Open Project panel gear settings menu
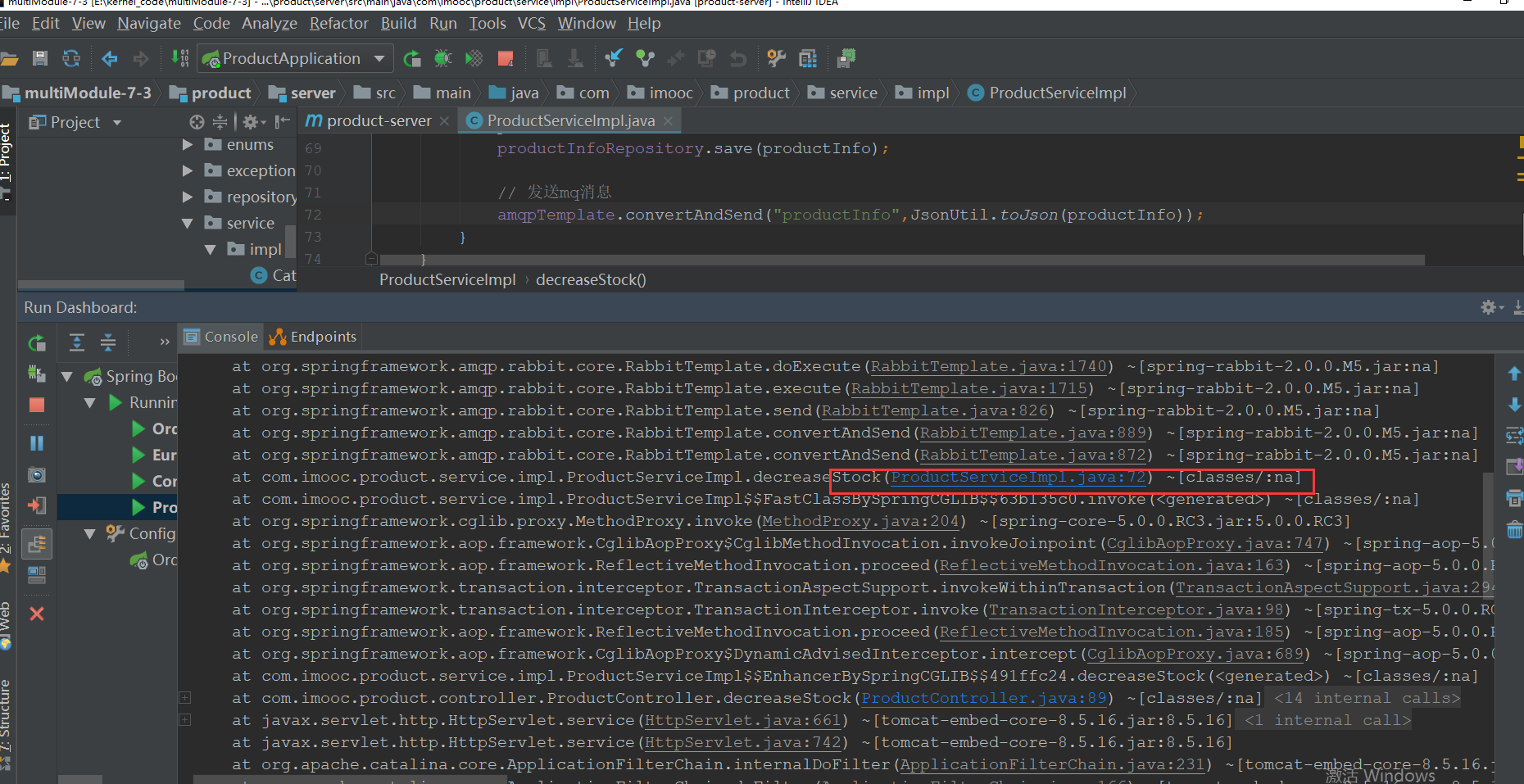This screenshot has width=1524, height=784. coord(254,122)
